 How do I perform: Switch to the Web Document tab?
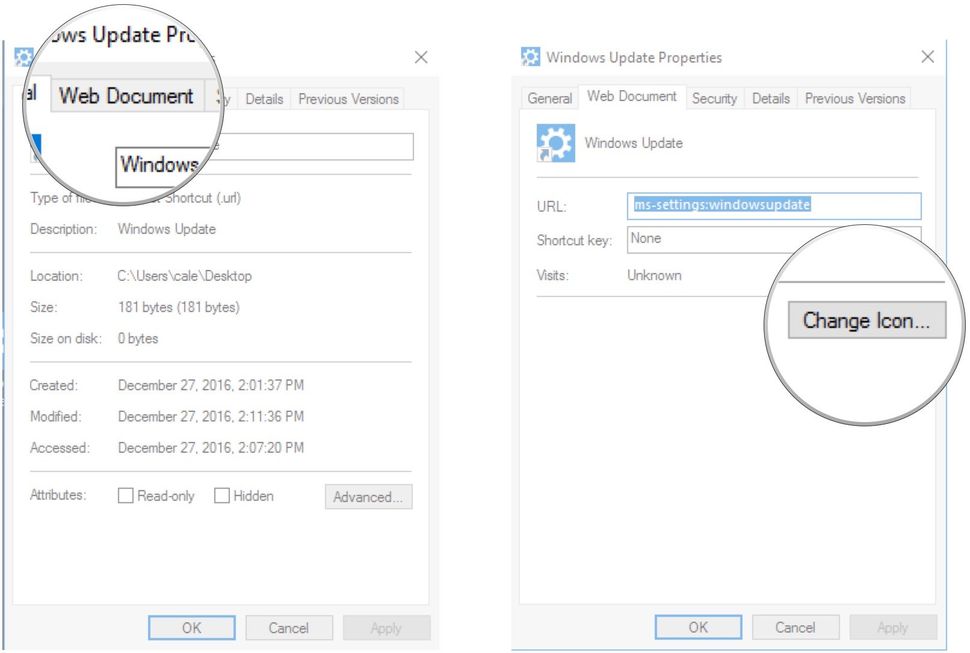[x=128, y=95]
